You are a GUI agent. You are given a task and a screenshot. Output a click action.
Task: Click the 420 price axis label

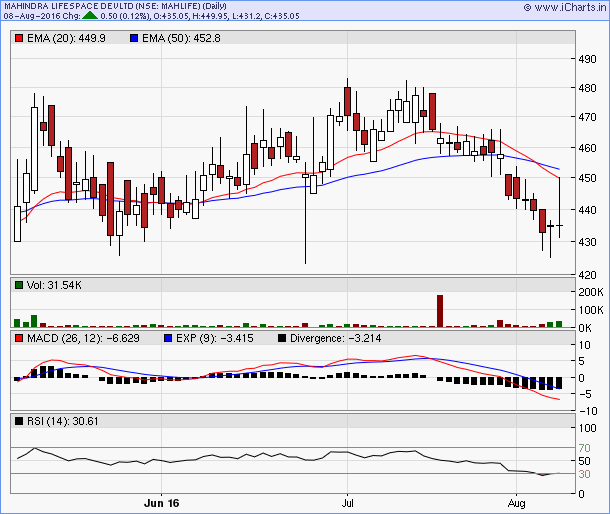tap(587, 275)
